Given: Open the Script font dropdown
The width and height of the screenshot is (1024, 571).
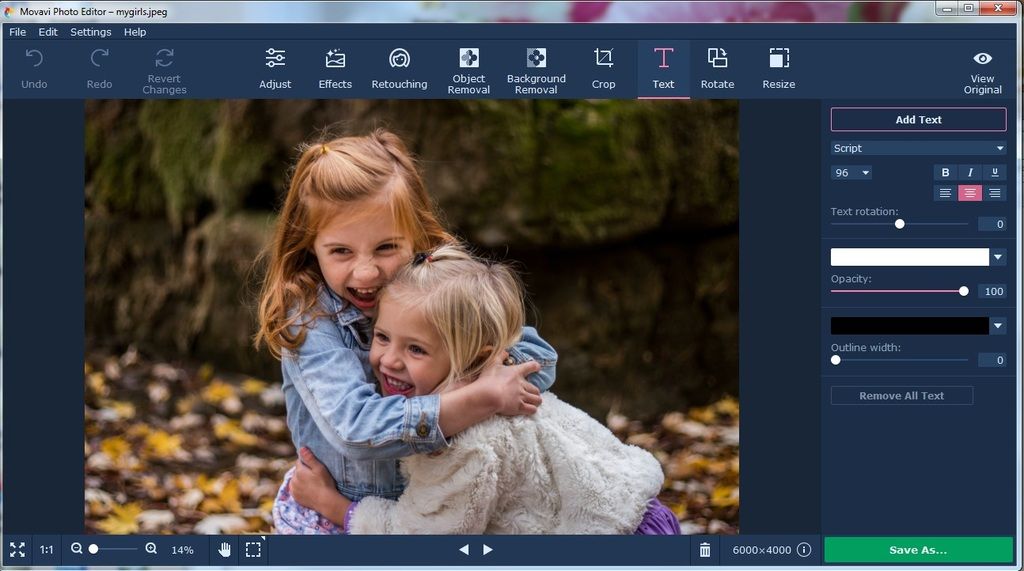Looking at the screenshot, I should click(918, 148).
